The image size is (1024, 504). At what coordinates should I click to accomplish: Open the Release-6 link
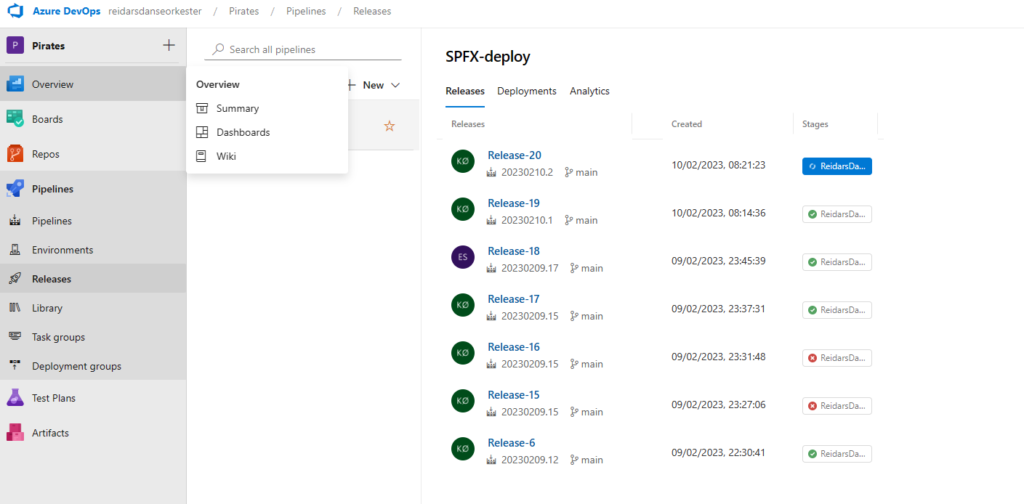click(x=511, y=443)
